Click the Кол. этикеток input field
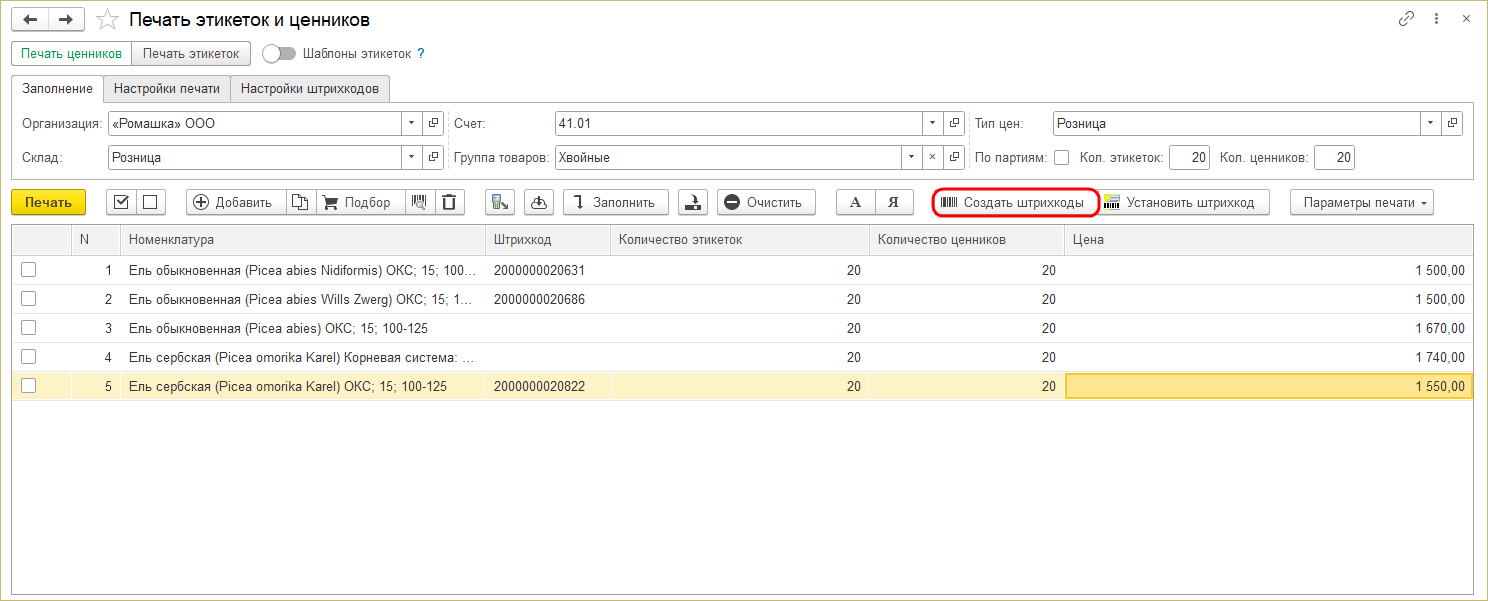Screen dimensions: 1488x601 point(1188,157)
